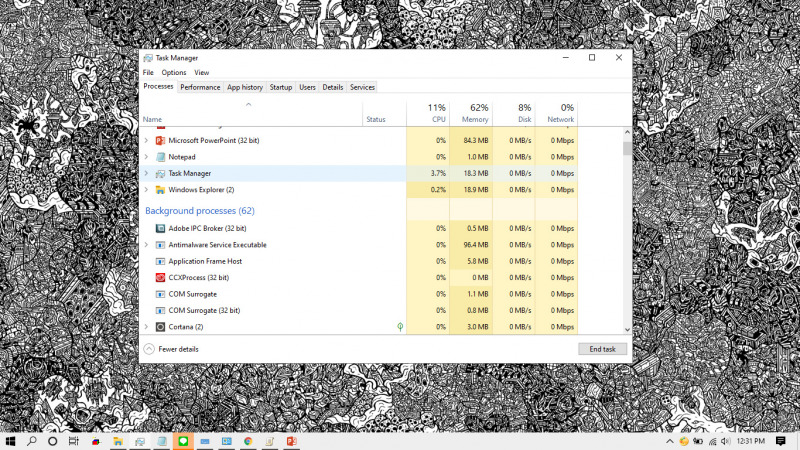Open Cortana circle on taskbar
The width and height of the screenshot is (800, 450).
pyautogui.click(x=53, y=441)
